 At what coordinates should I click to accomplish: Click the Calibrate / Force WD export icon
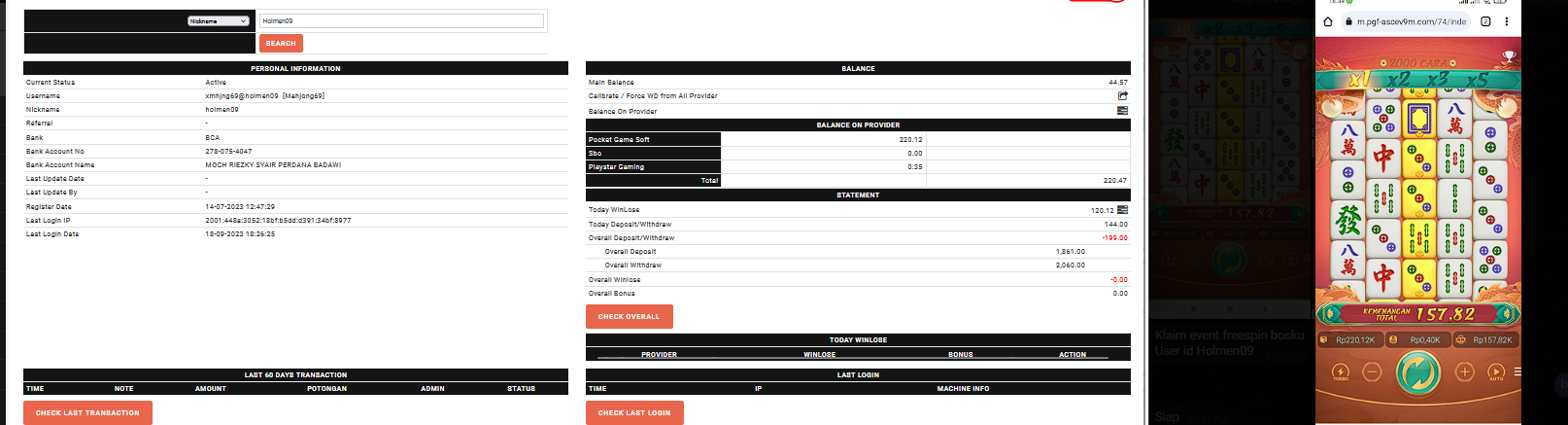click(1123, 95)
